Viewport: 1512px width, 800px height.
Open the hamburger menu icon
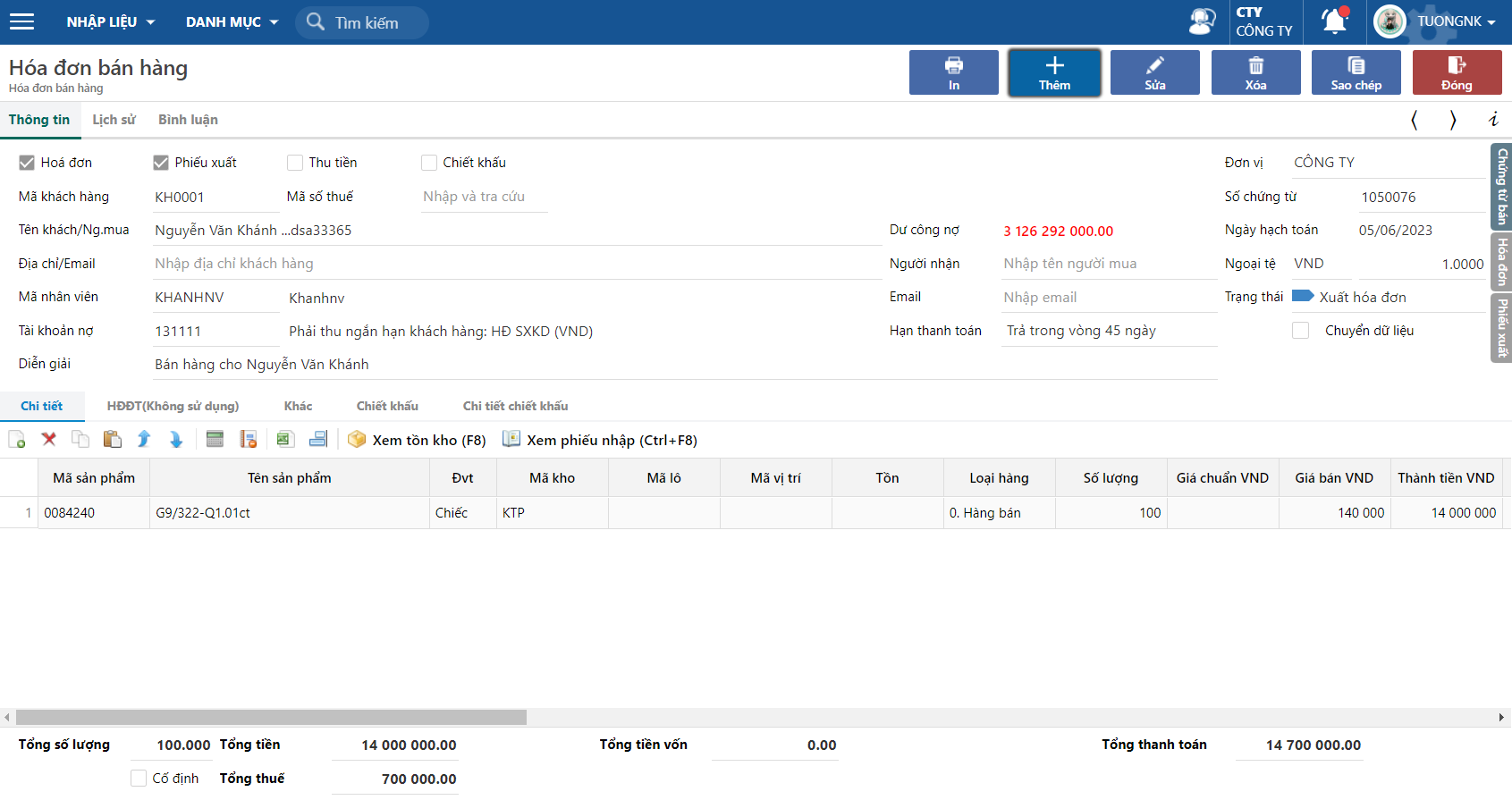pos(21,21)
